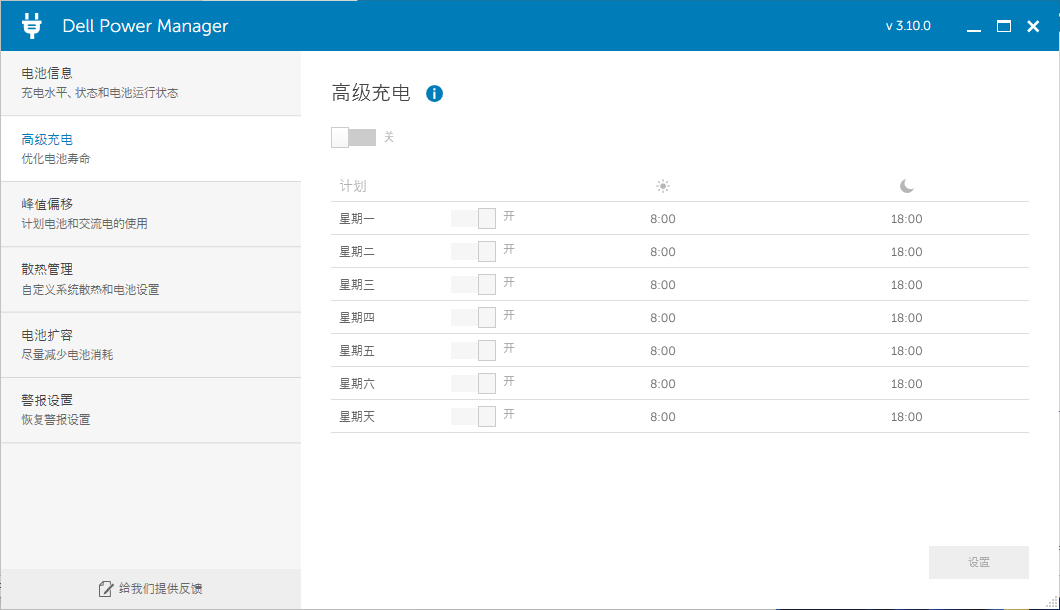Click 星期六 start time 8:00

662,384
